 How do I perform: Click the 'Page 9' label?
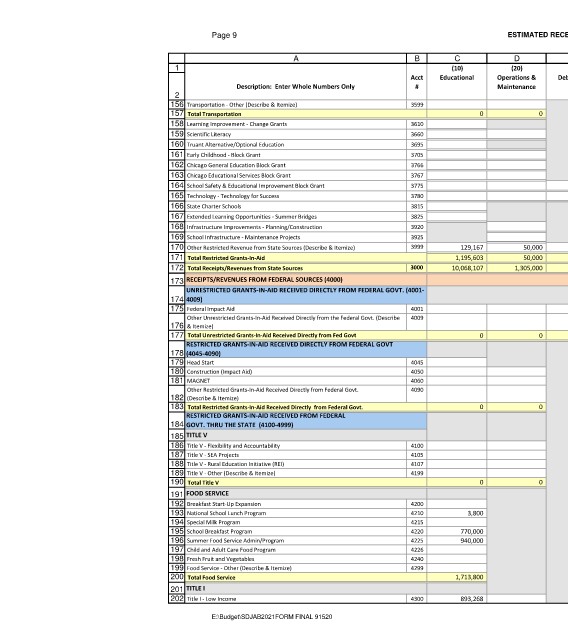click(224, 35)
